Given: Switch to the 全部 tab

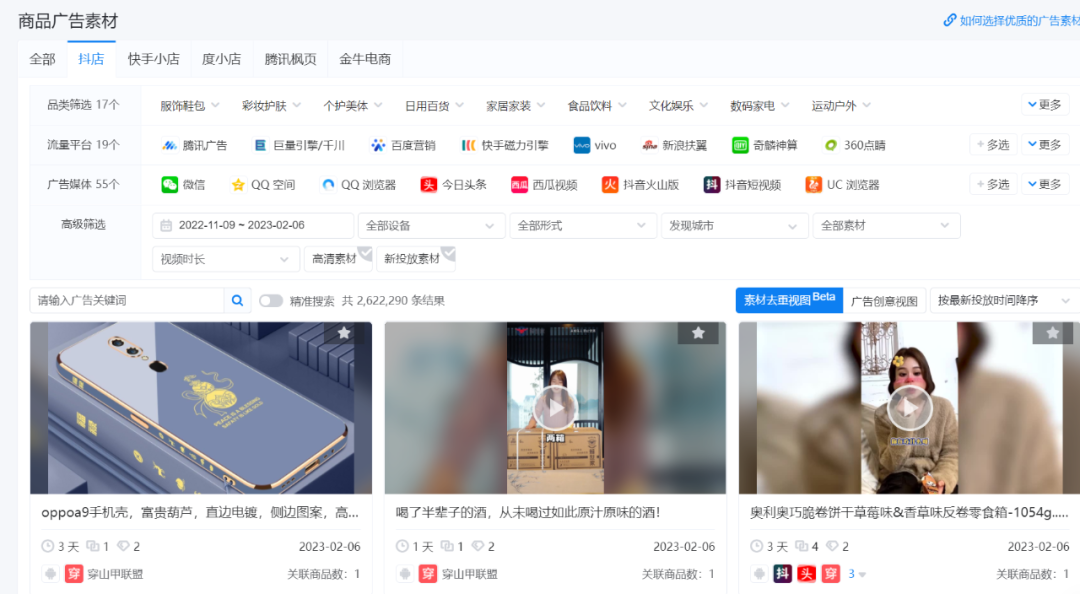Looking at the screenshot, I should tap(42, 59).
